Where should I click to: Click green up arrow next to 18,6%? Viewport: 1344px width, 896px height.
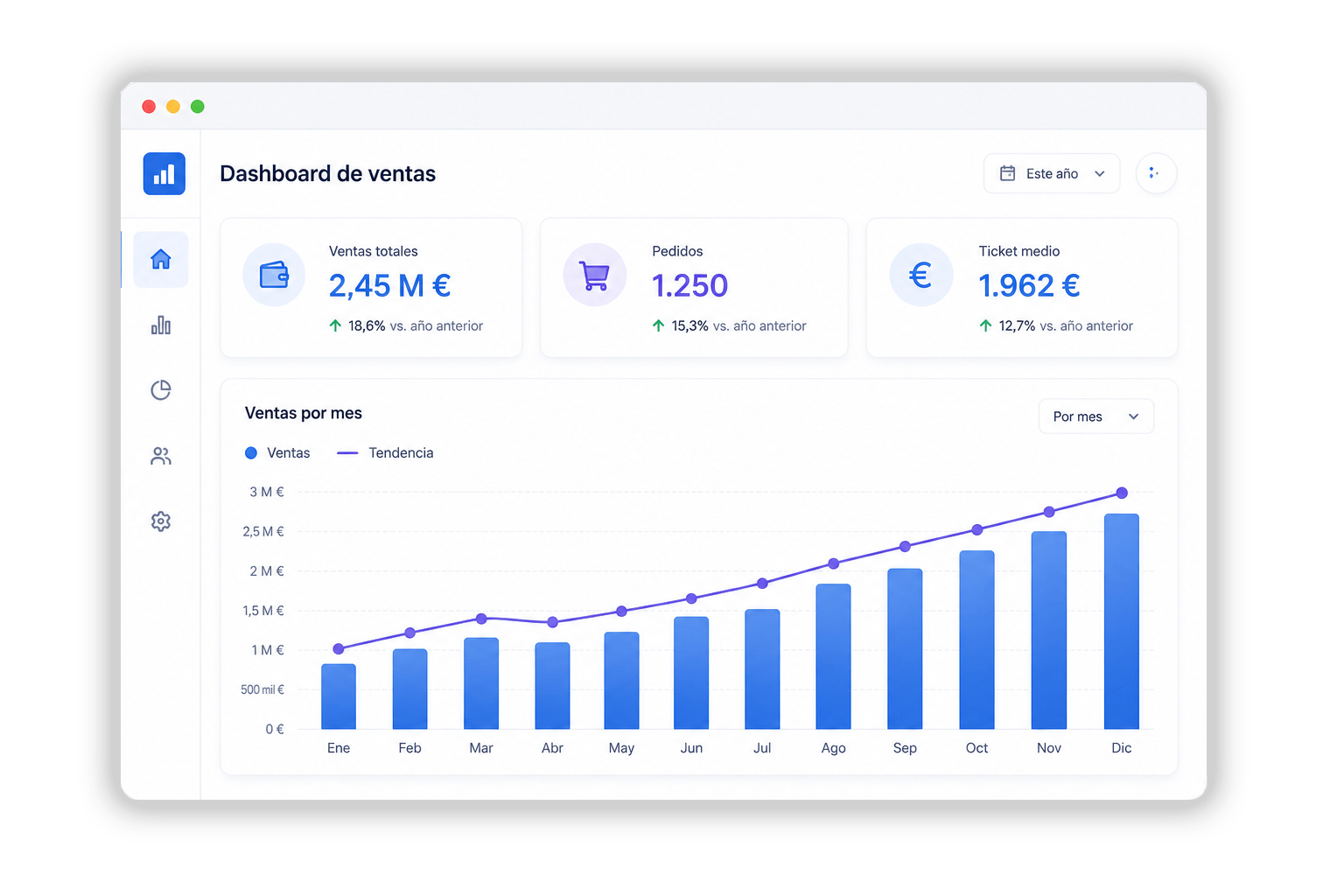point(335,325)
